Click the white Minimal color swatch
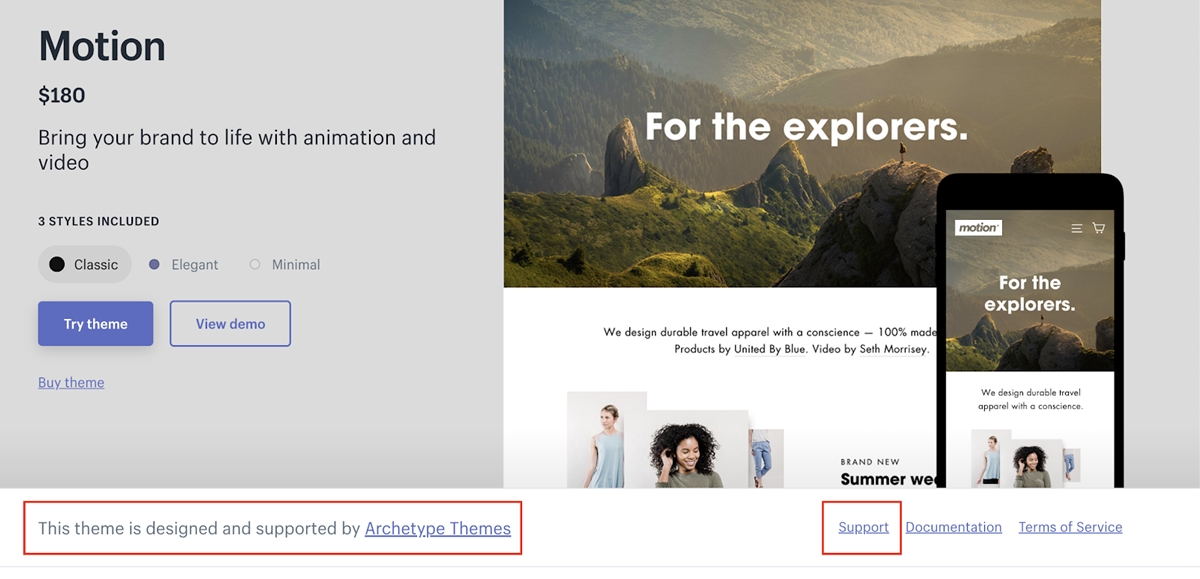Screen dimensions: 1200x579 coord(255,265)
